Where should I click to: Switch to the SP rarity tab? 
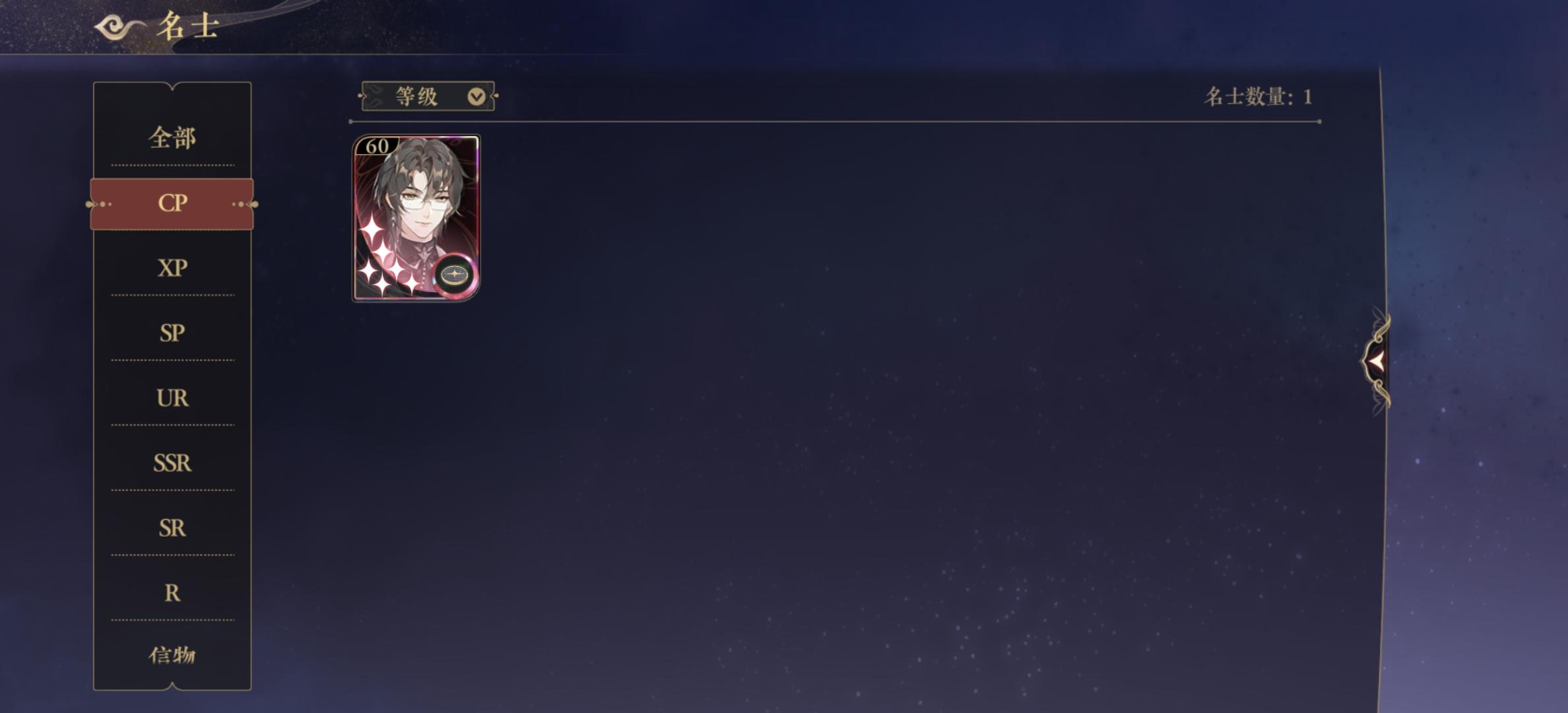click(172, 333)
